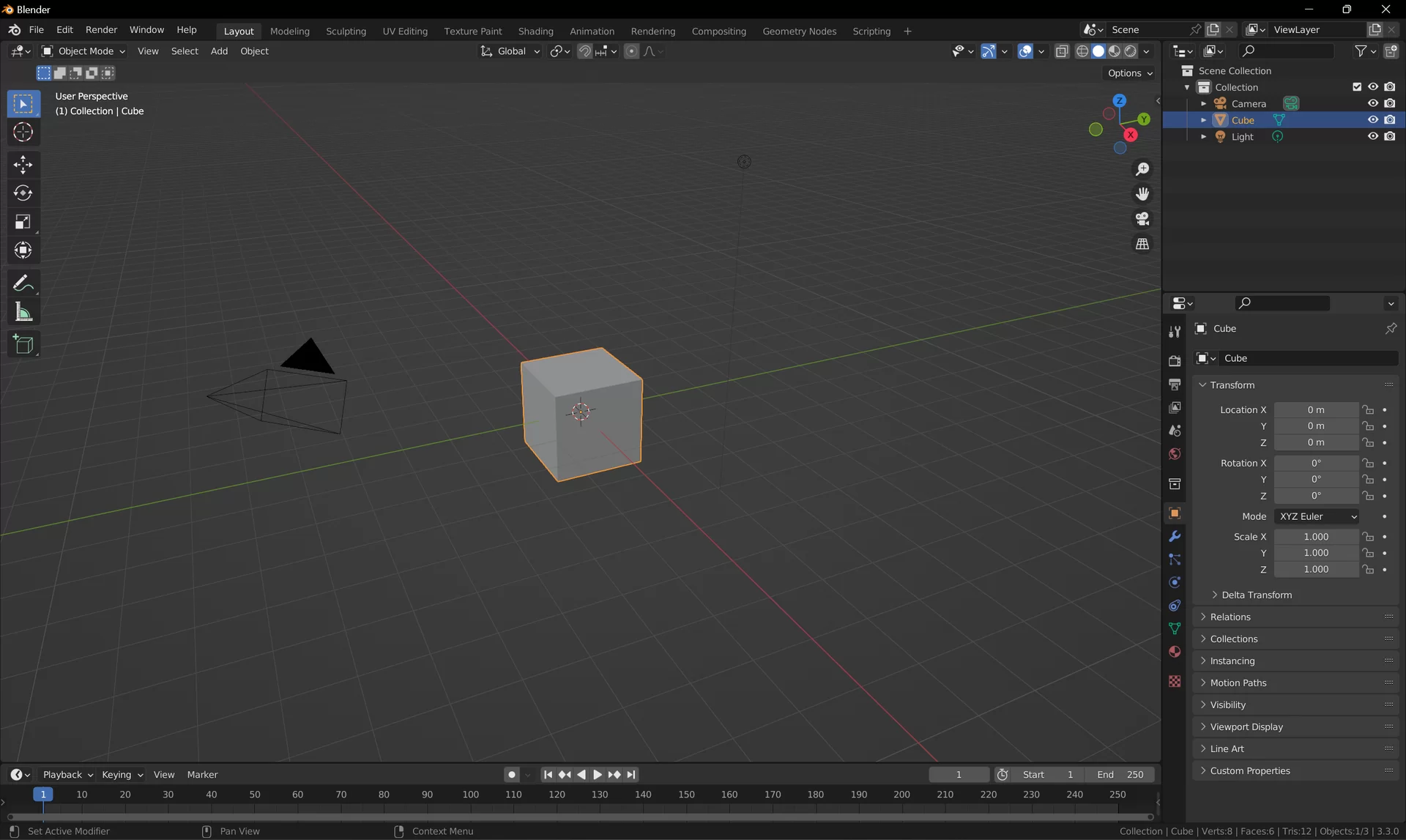Select the Annotate pencil tool
This screenshot has width=1406, height=840.
tap(23, 283)
